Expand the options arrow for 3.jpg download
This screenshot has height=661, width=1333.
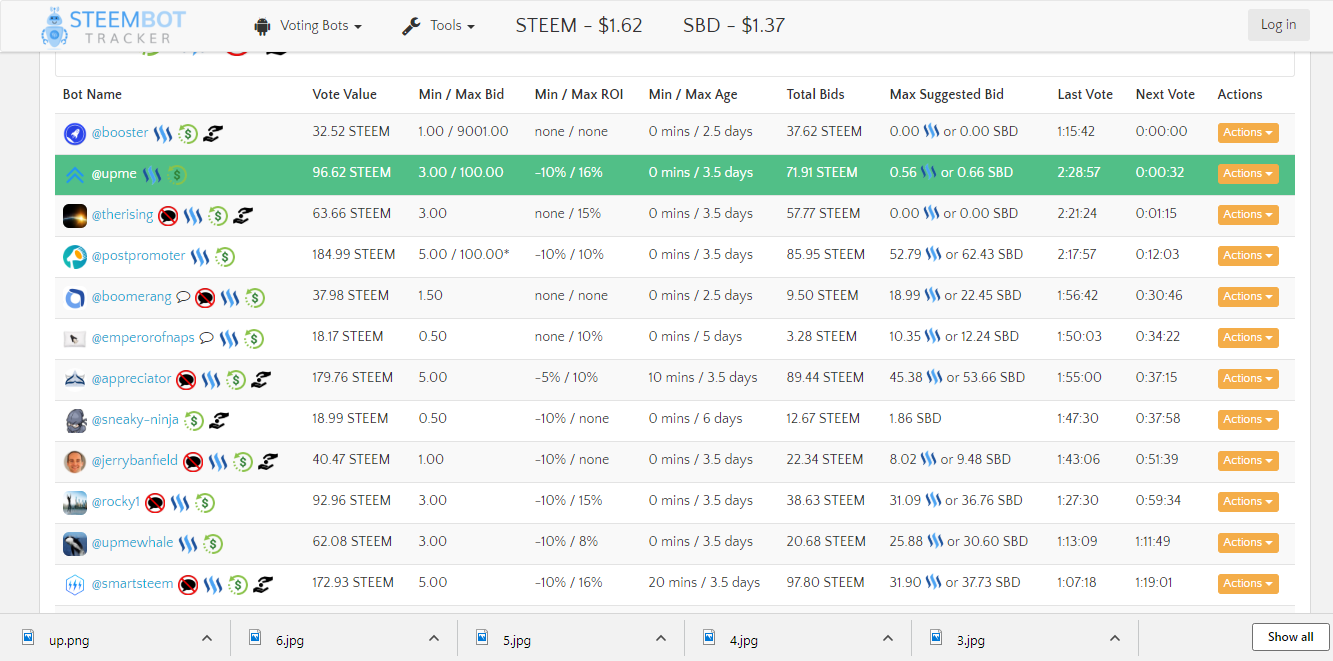(x=1115, y=638)
